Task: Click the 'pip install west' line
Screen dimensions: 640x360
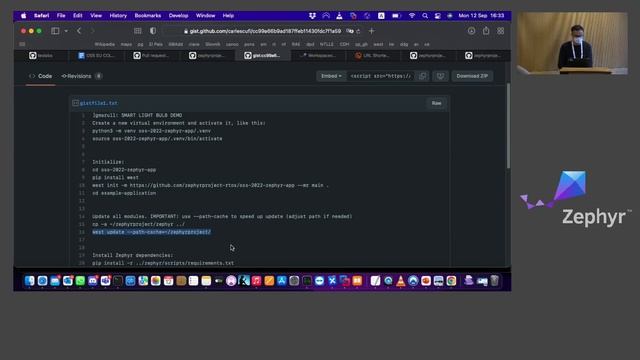Action: [x=116, y=178]
